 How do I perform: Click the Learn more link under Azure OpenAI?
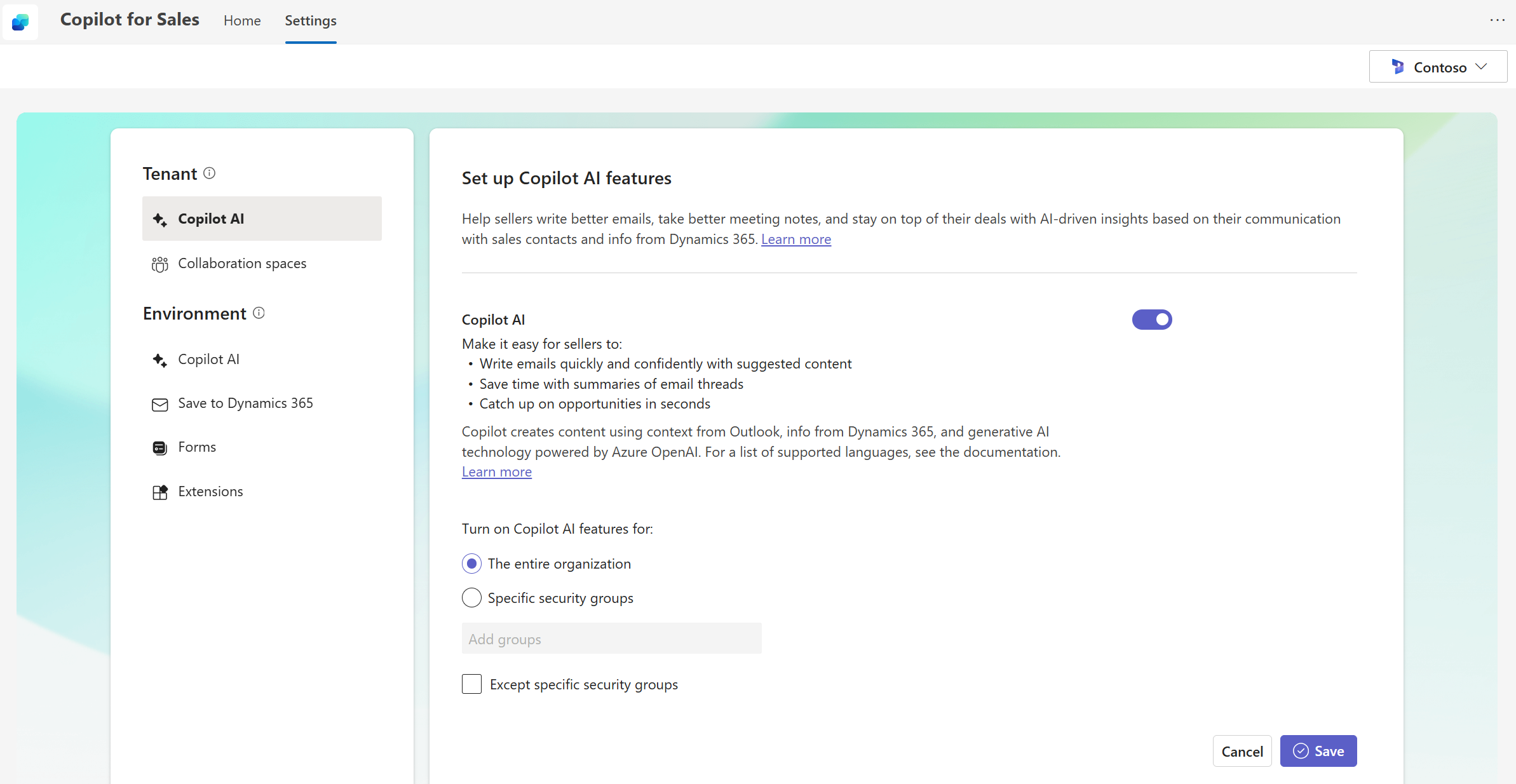(x=495, y=472)
